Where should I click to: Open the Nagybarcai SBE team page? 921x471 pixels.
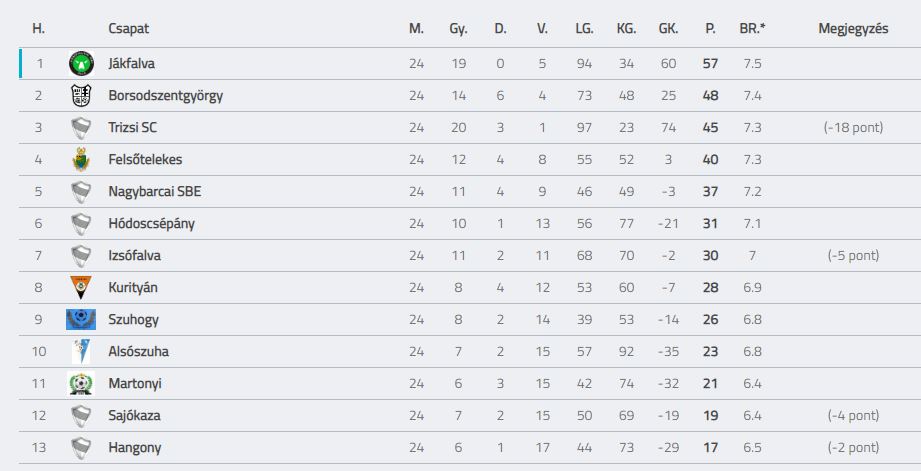coord(154,191)
